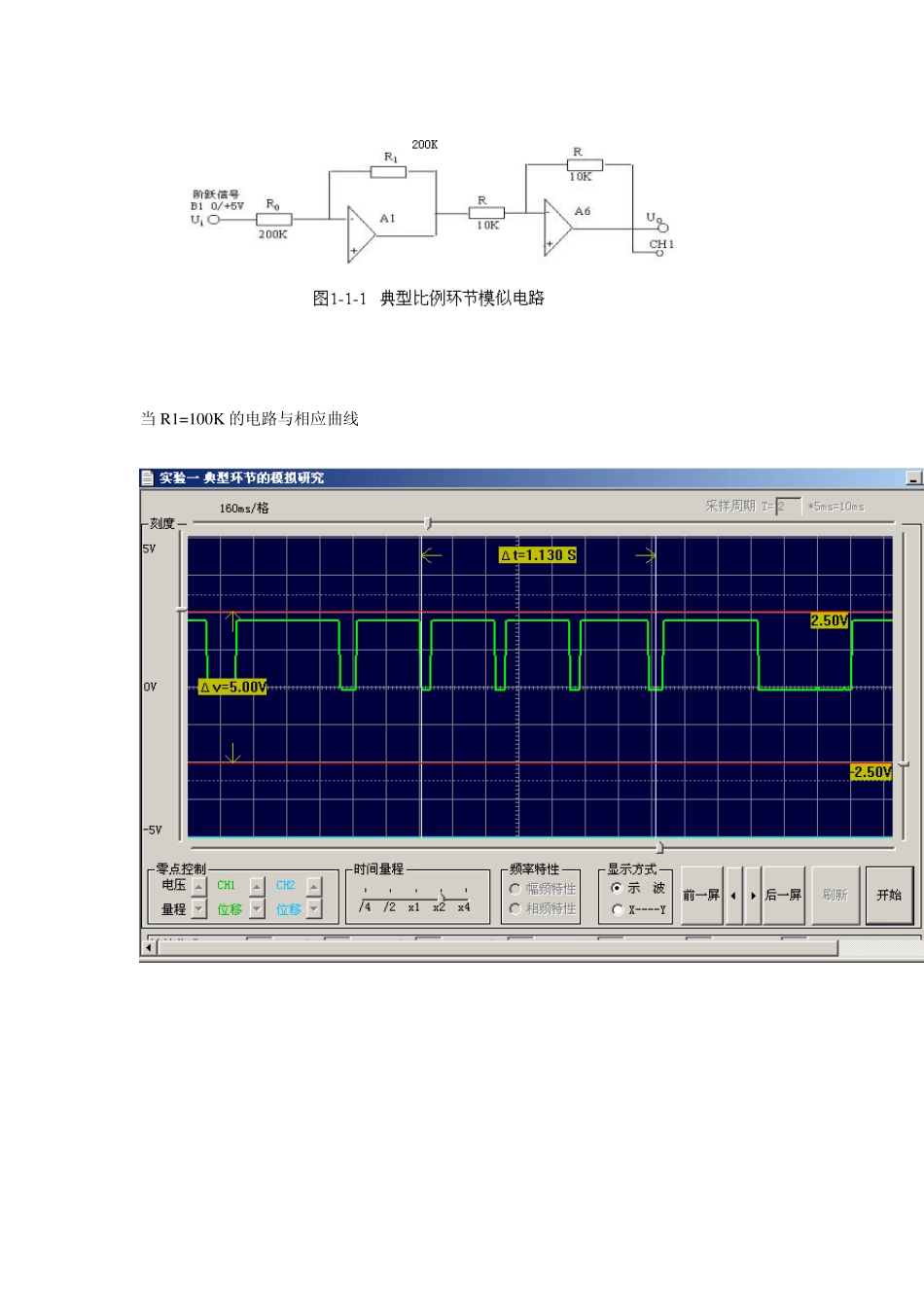Choose the 相频特性 radio option

(x=515, y=908)
